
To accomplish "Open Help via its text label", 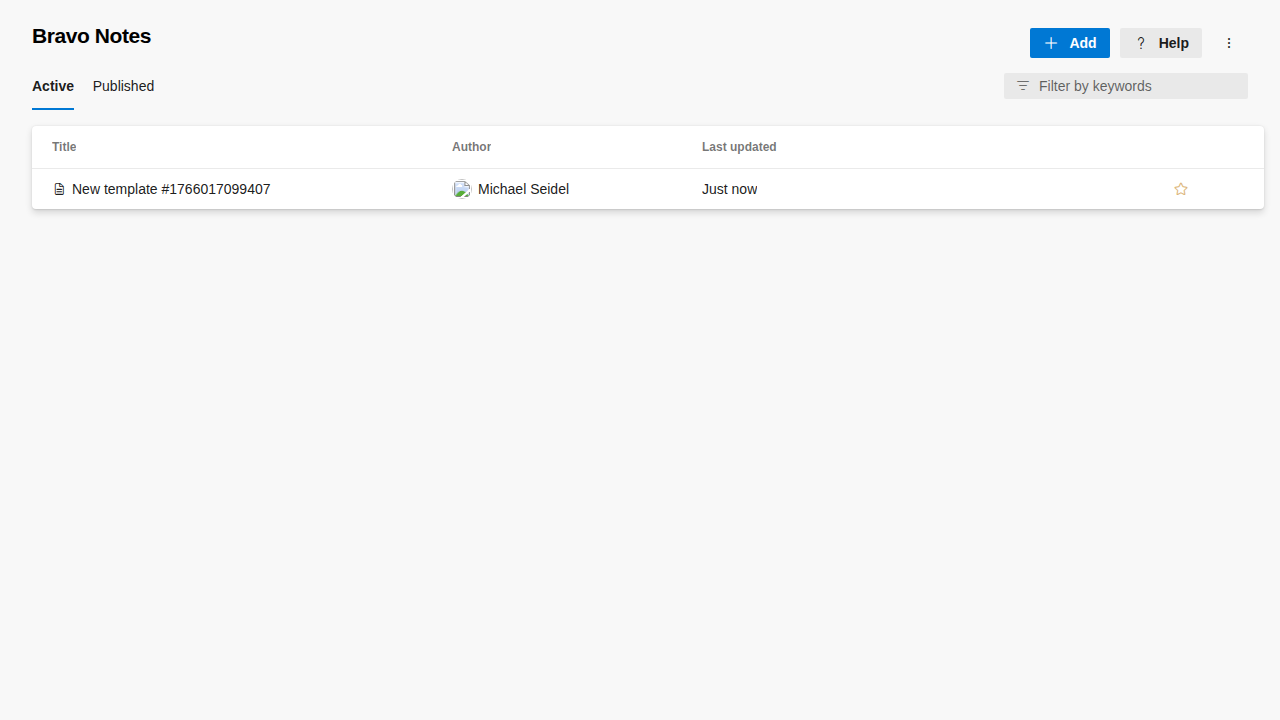I will 1173,43.
